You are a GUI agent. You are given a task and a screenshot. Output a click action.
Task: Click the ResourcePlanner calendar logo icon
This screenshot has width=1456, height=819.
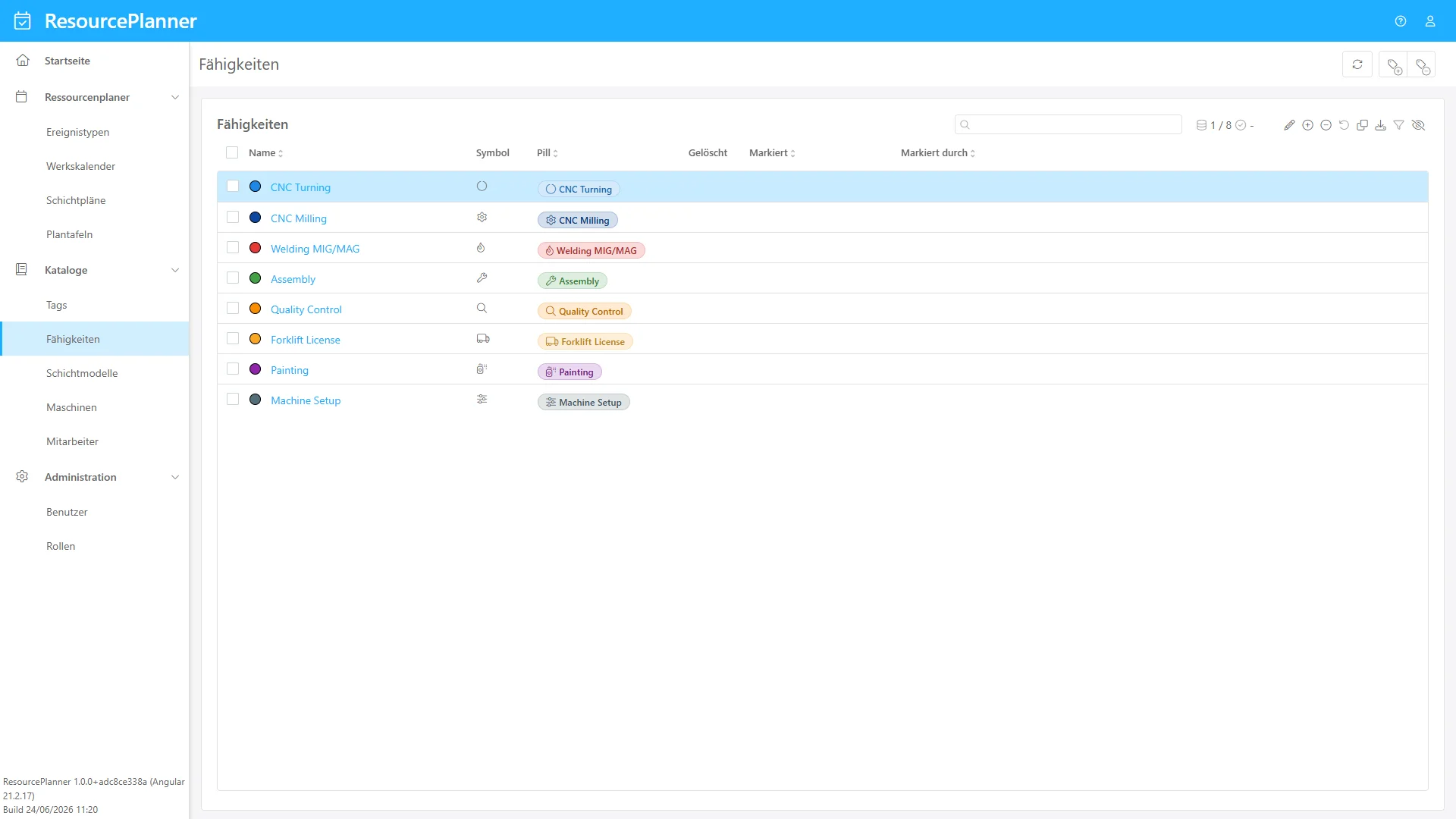pos(23,20)
